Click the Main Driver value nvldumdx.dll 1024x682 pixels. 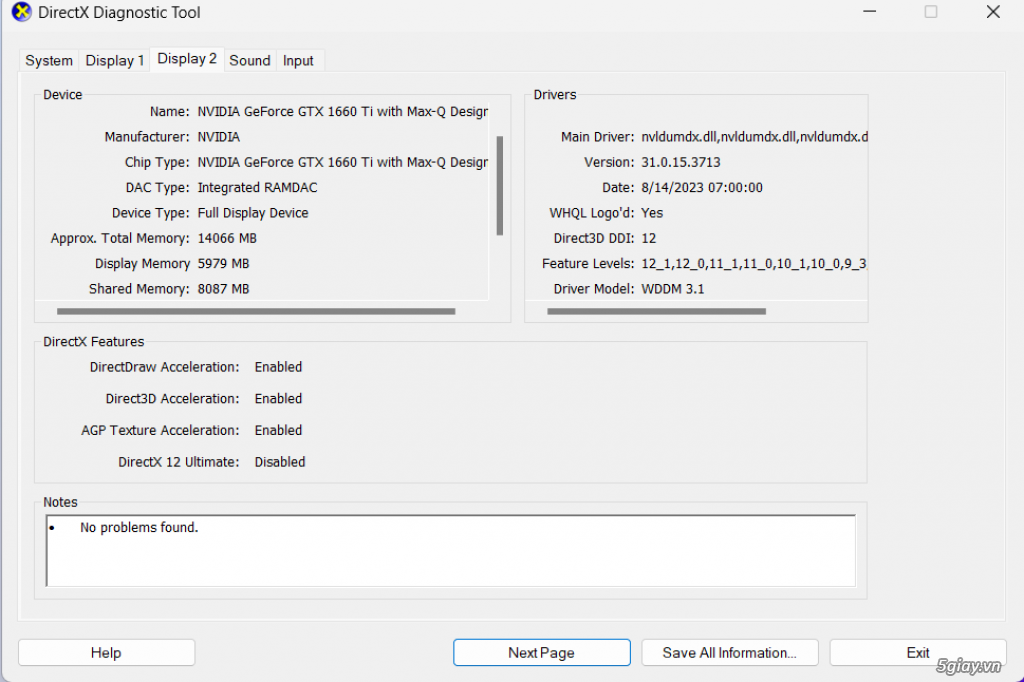[x=754, y=137]
